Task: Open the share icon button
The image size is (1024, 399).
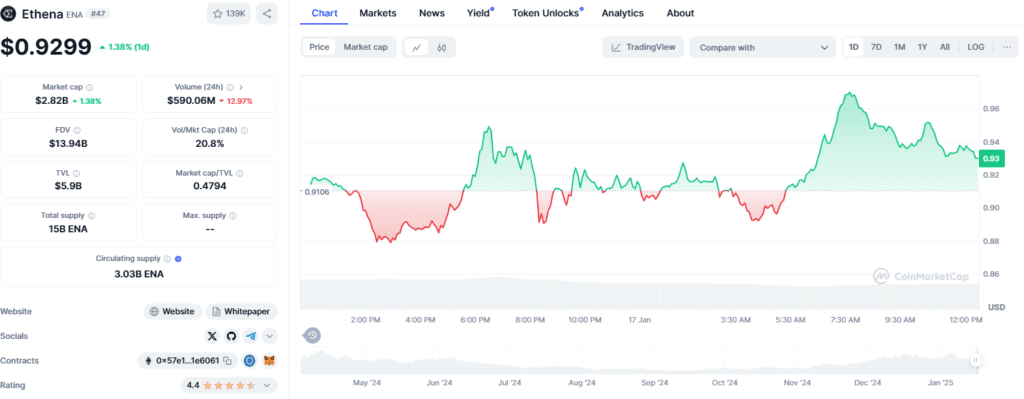Action: tap(266, 14)
